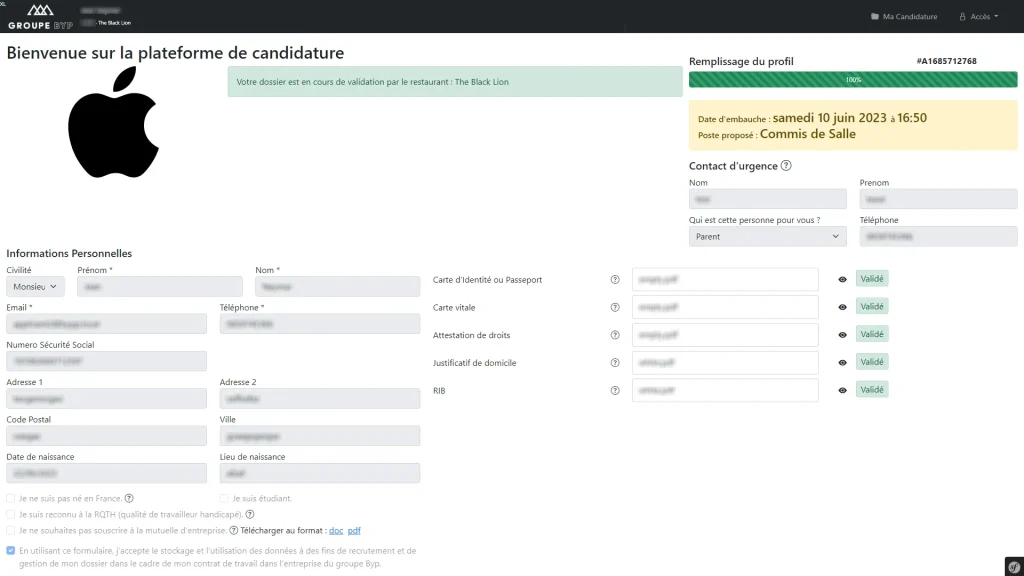1024x576 pixels.
Task: Click the help icon for Justificatif de domicile
Action: 615,363
